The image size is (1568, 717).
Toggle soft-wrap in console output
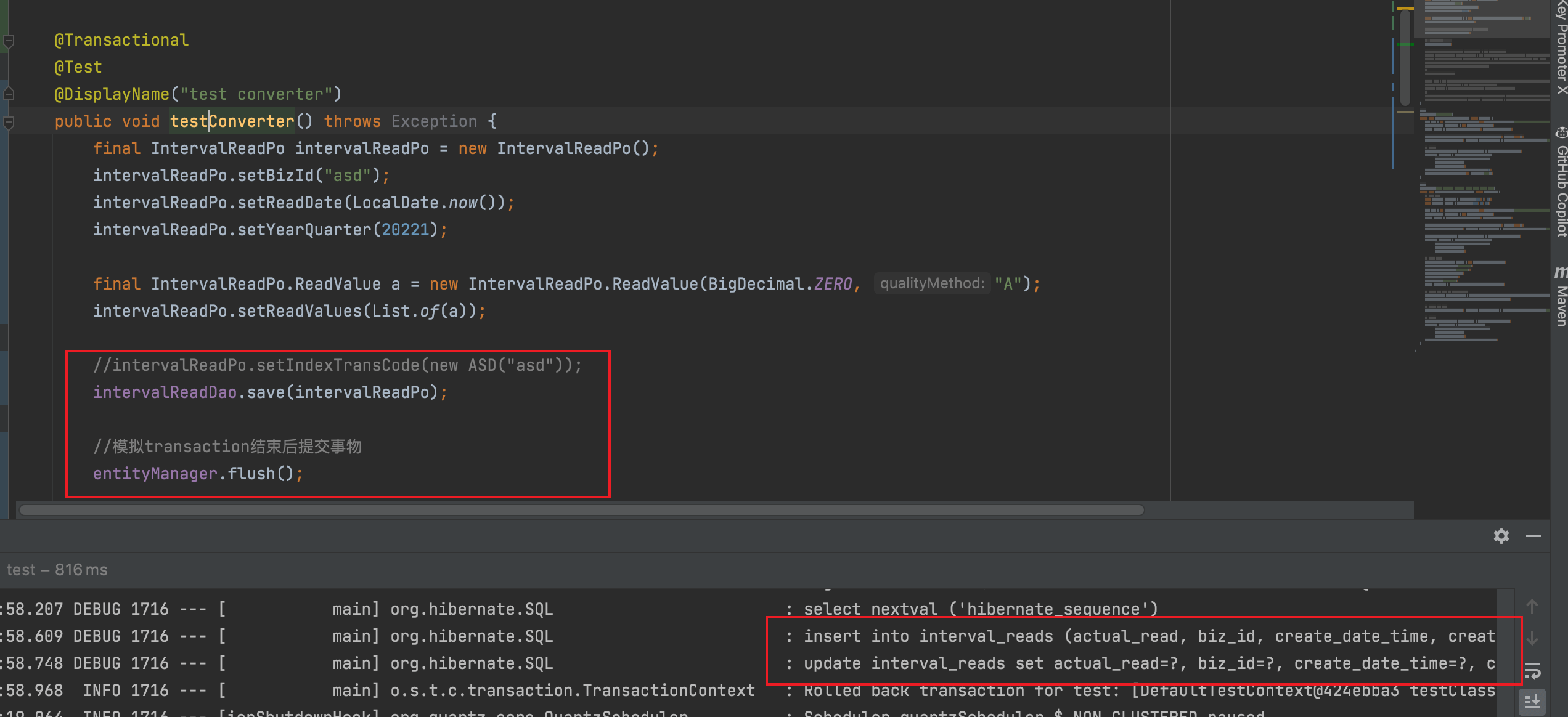pos(1532,670)
